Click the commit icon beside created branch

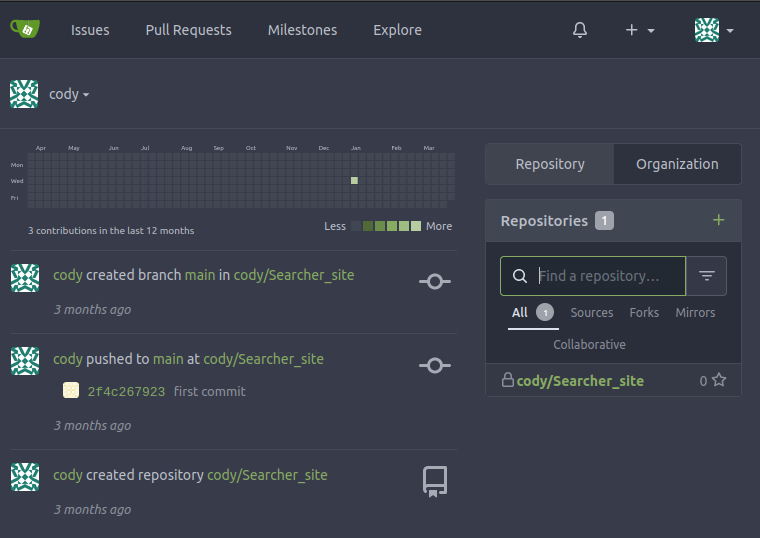pyautogui.click(x=434, y=282)
